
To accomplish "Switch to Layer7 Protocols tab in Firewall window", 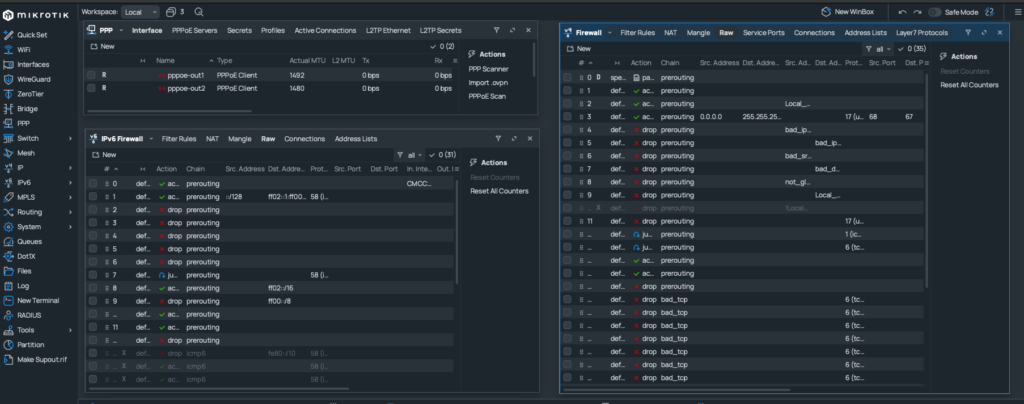I will (x=921, y=33).
